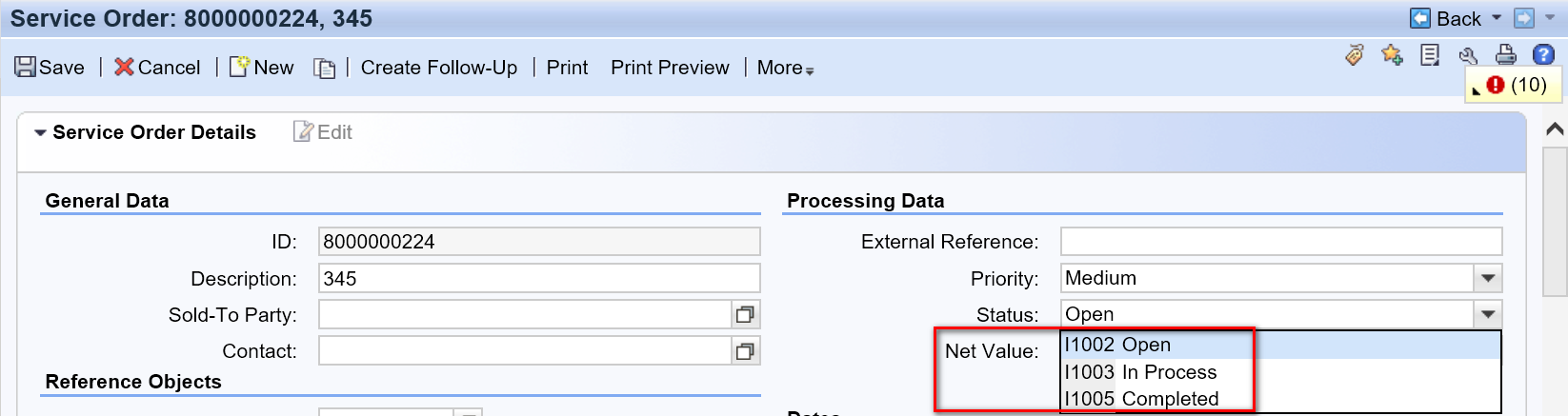Collapse the Status dropdown arrow
Screen dimensions: 1568x416
click(x=1488, y=314)
